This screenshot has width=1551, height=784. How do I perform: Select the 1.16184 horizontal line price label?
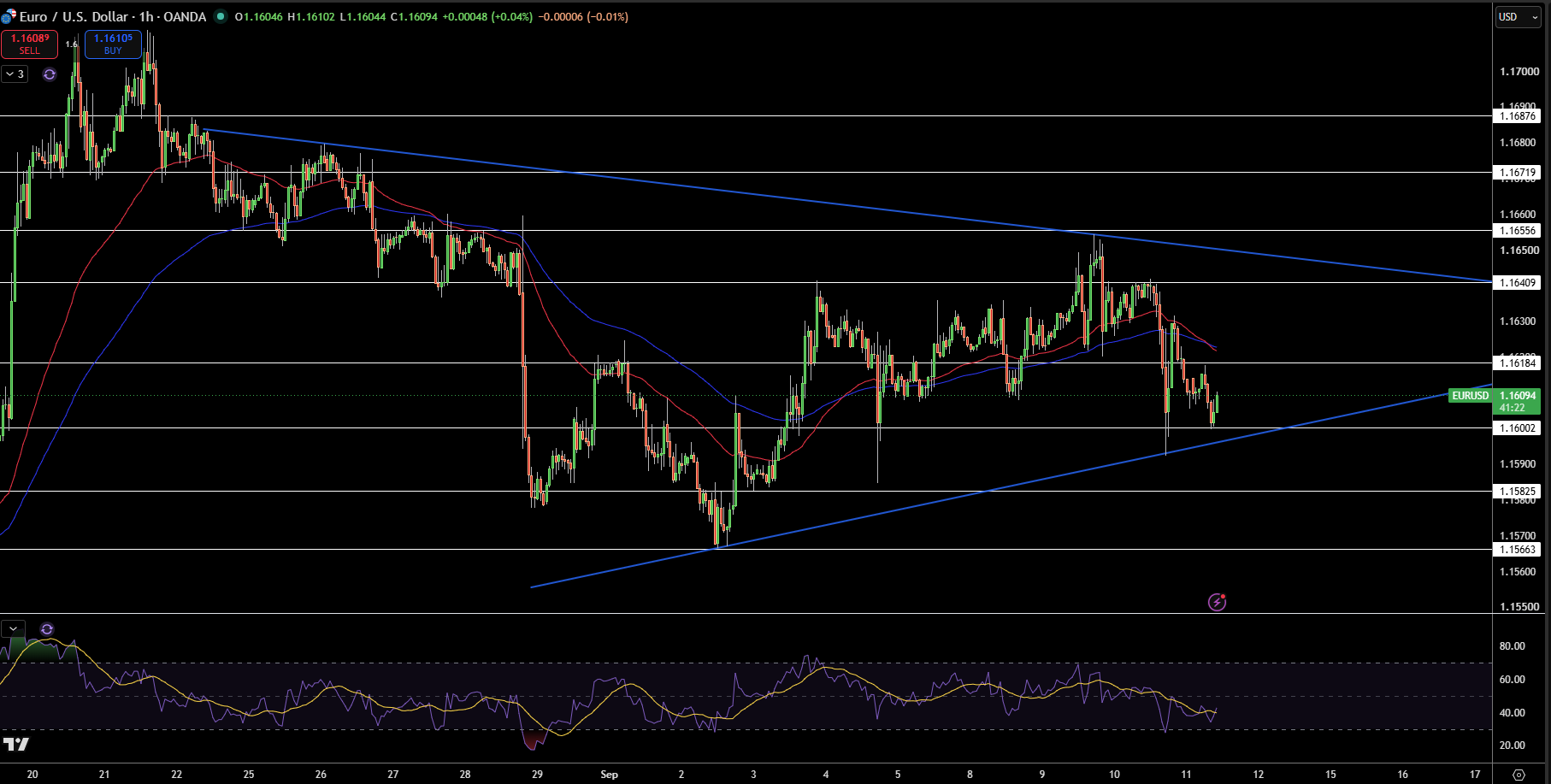pos(1518,363)
